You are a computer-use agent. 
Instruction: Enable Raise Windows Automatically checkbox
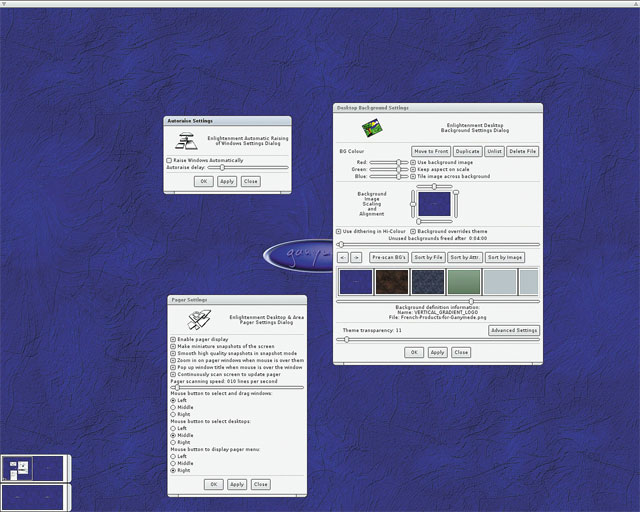click(169, 160)
